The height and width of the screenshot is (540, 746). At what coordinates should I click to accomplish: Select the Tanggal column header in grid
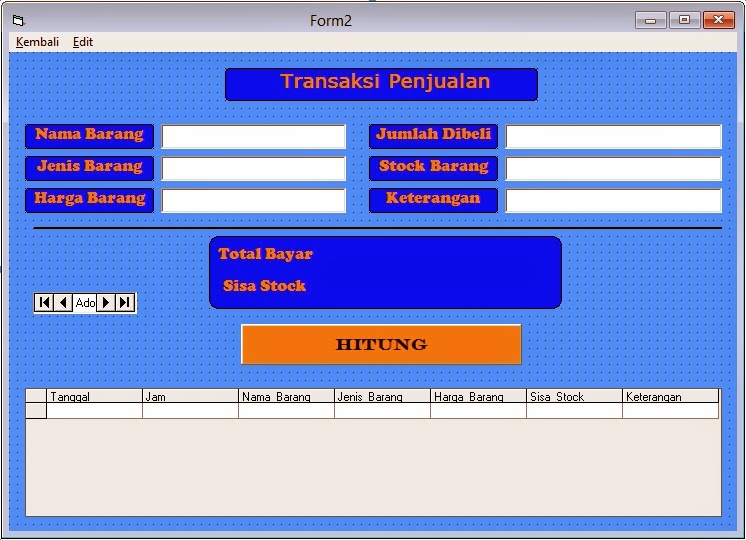coord(94,396)
